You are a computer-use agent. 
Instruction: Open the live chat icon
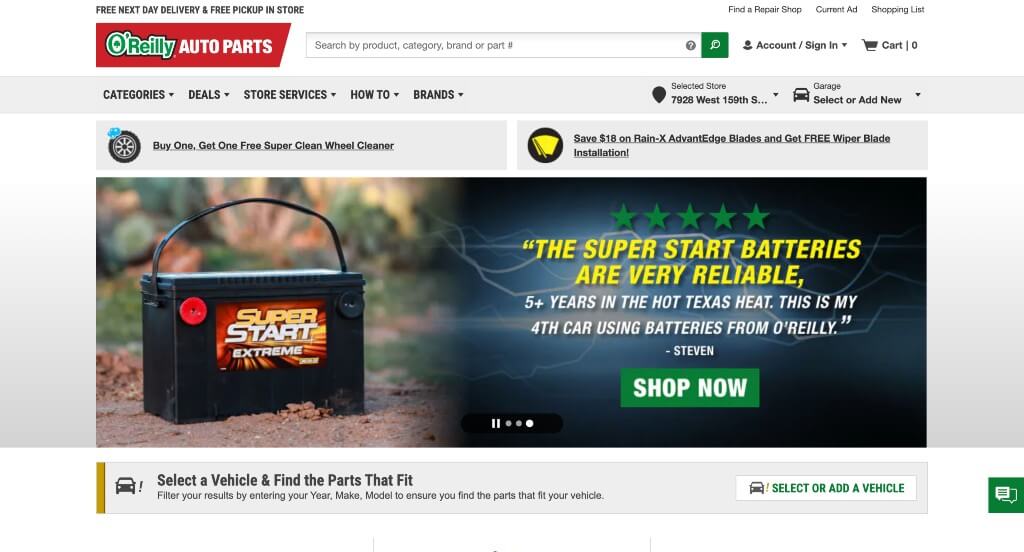click(x=1006, y=495)
